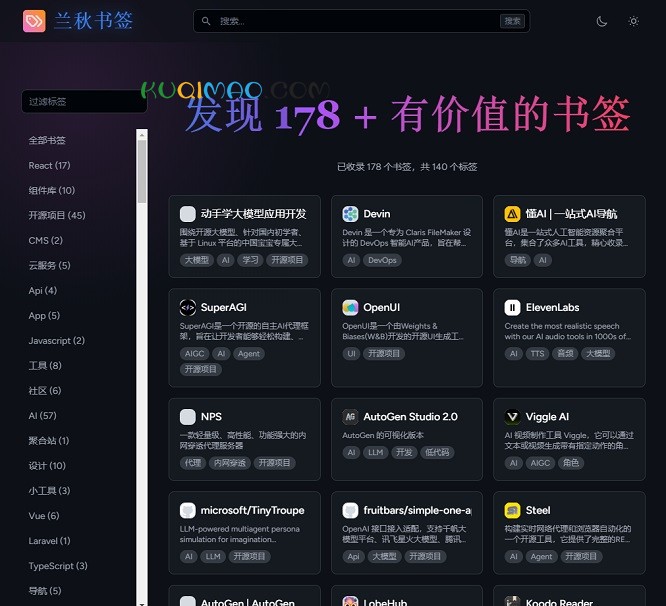Open the Steel bookmark title

[x=538, y=510]
